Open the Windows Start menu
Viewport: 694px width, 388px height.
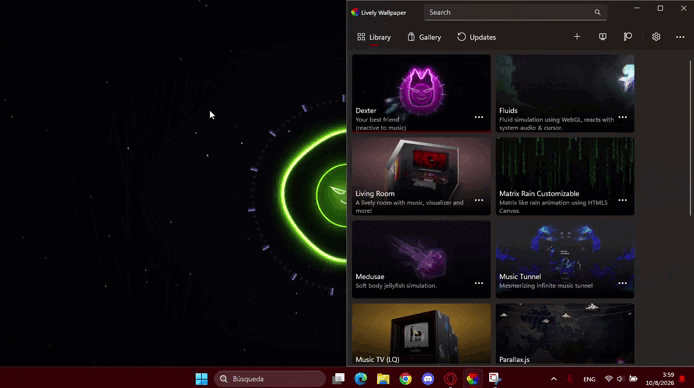pyautogui.click(x=201, y=379)
